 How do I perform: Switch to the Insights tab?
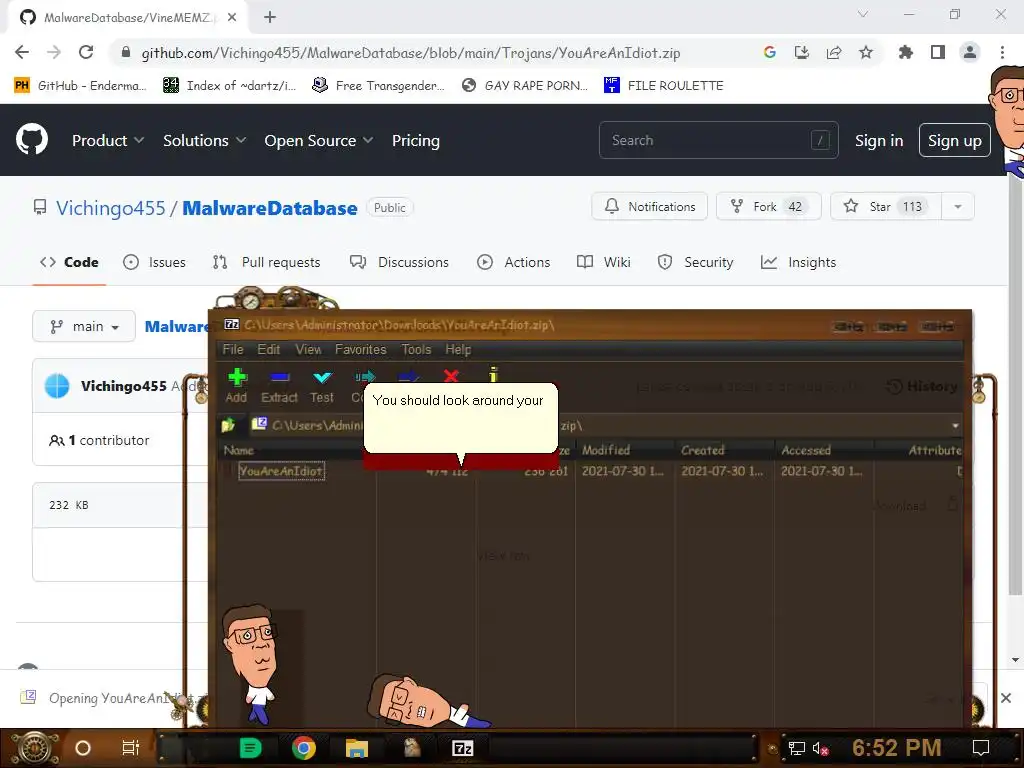click(798, 262)
